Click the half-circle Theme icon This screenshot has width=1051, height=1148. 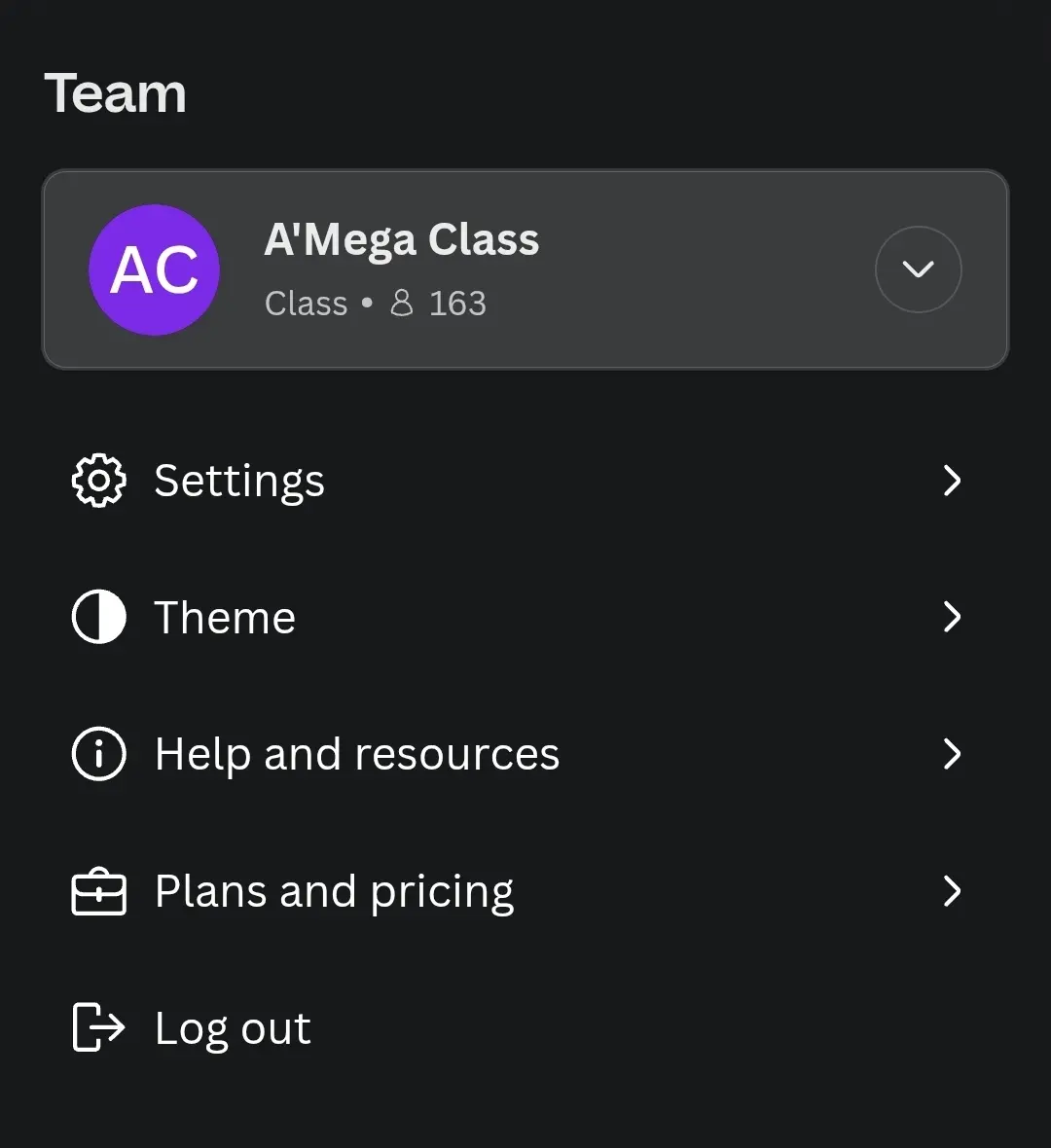click(x=99, y=617)
